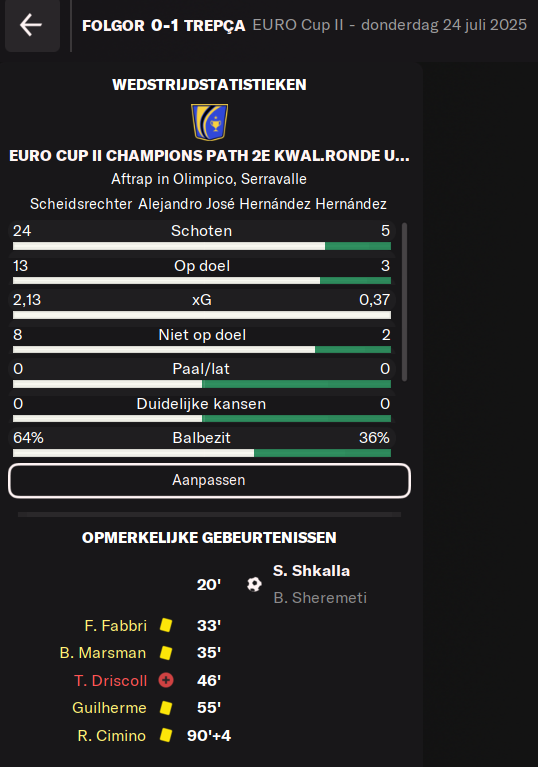Open referee Alejandro José Hernández Hernández
The image size is (538, 767).
(x=262, y=203)
